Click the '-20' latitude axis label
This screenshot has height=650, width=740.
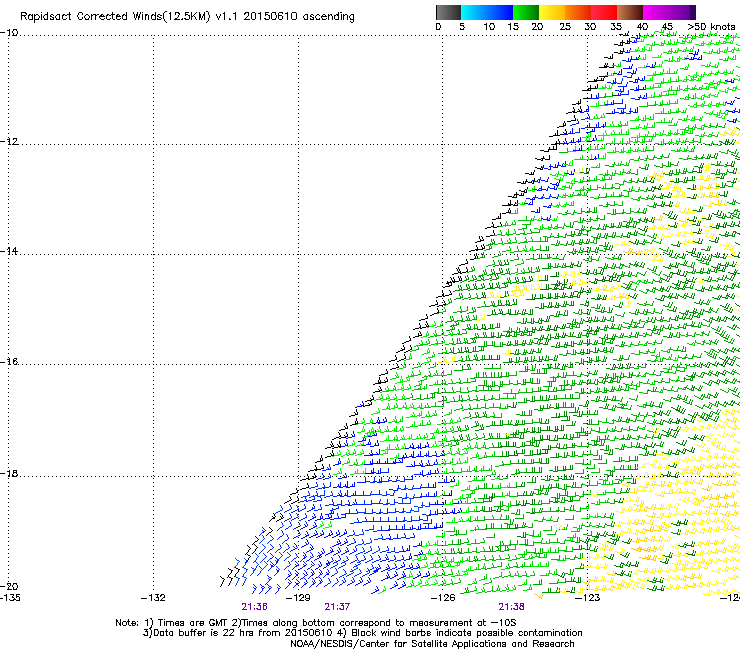(9, 586)
